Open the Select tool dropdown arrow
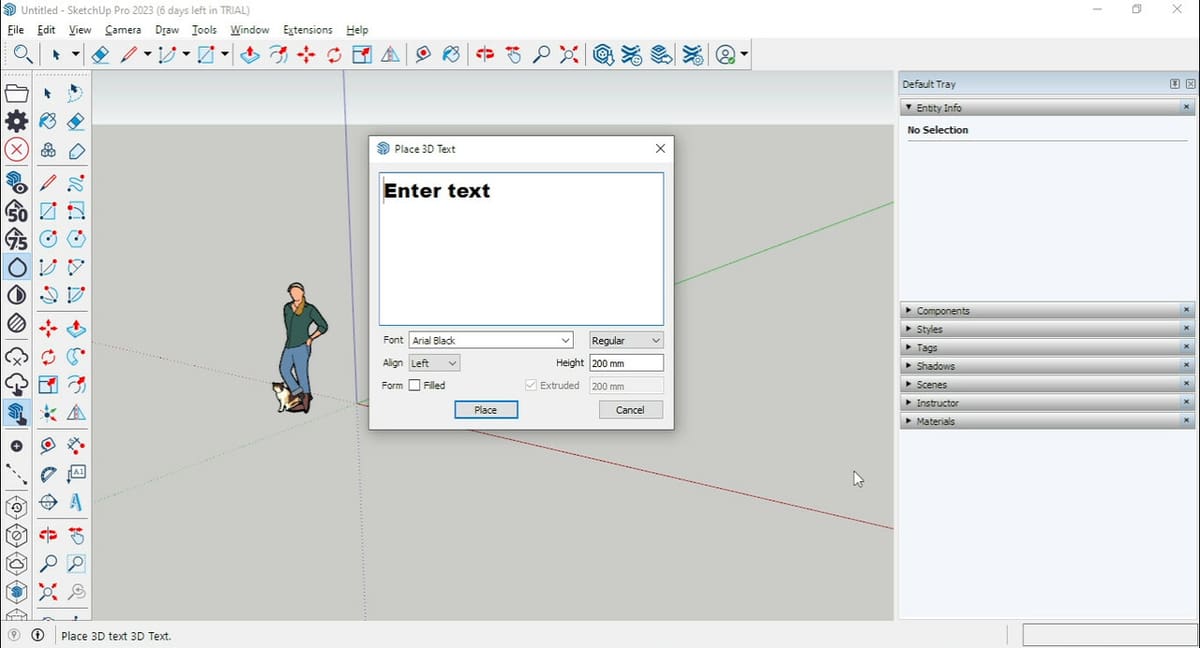 pos(75,55)
